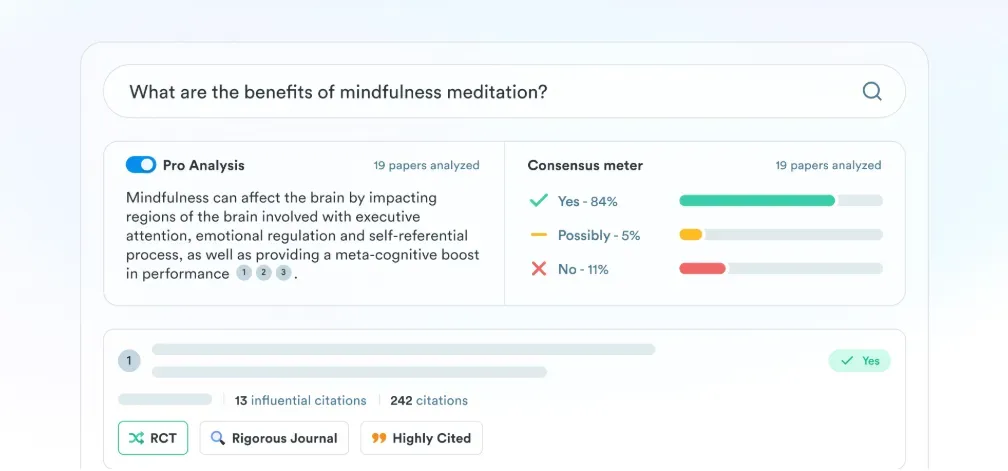Click the result number 1 circle badge
Viewport: 1008px width, 471px height.
point(129,360)
